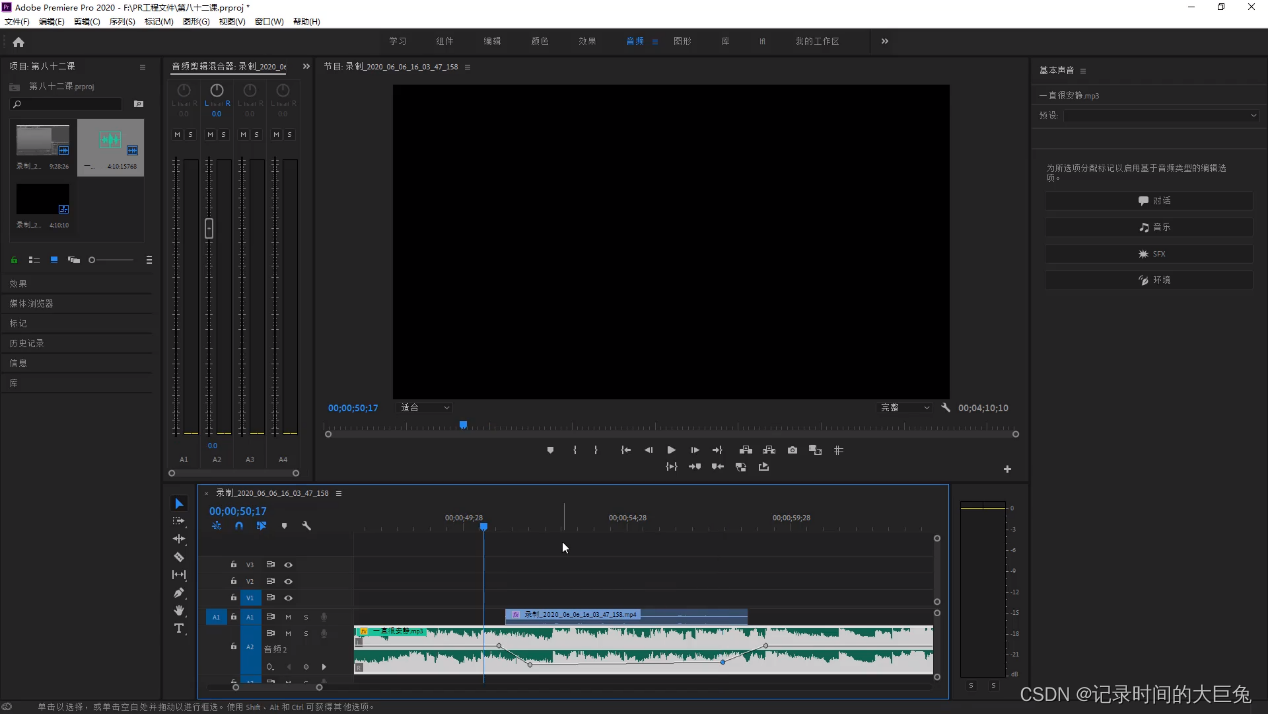Click the Play button in Program monitor

[671, 450]
